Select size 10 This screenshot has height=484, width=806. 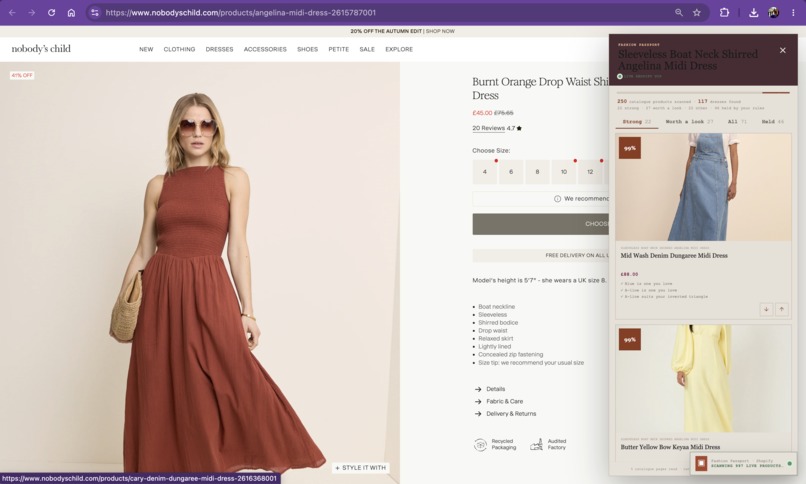pyautogui.click(x=564, y=172)
